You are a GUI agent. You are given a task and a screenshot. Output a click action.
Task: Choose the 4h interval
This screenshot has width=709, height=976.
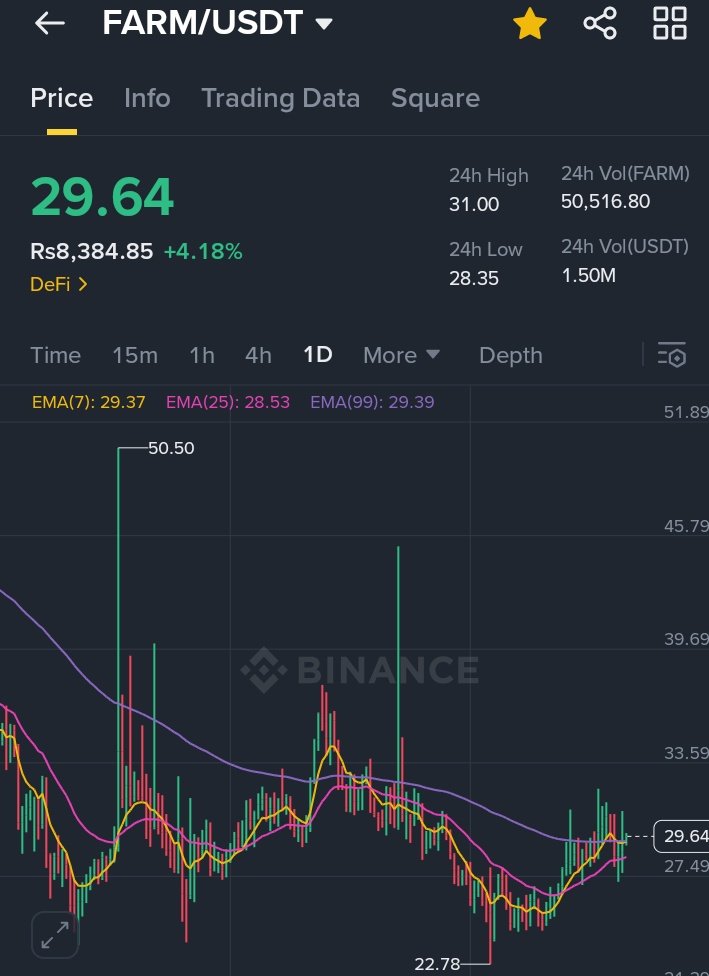[258, 355]
